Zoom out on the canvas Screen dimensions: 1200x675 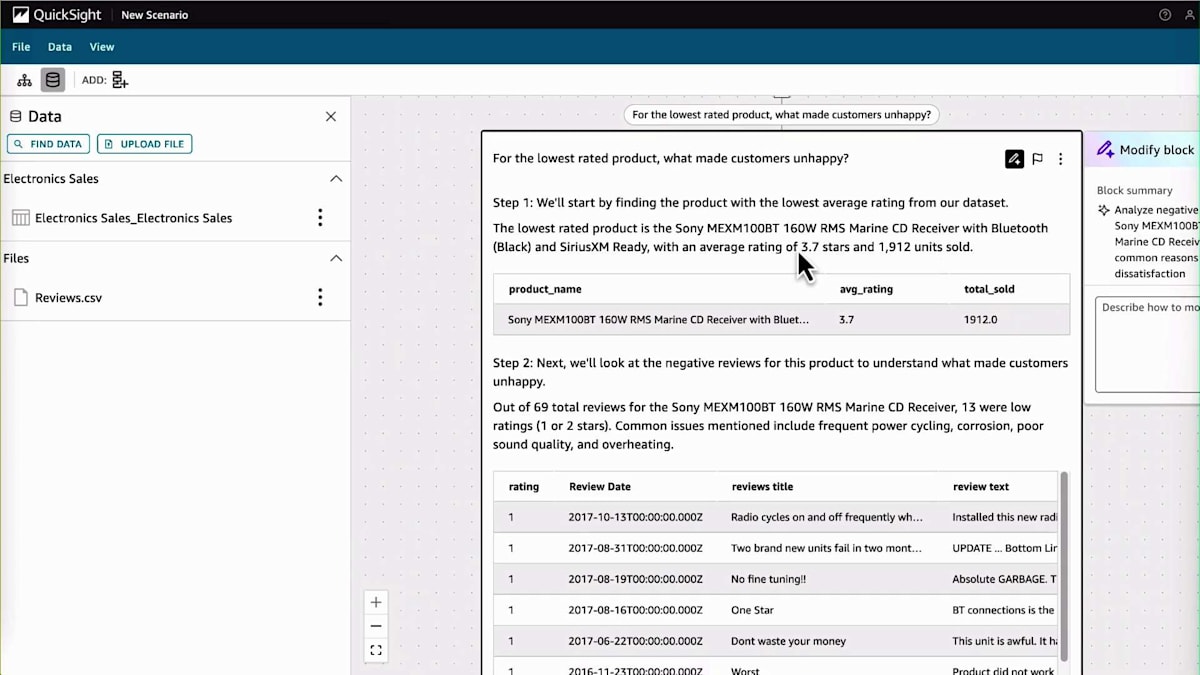376,626
